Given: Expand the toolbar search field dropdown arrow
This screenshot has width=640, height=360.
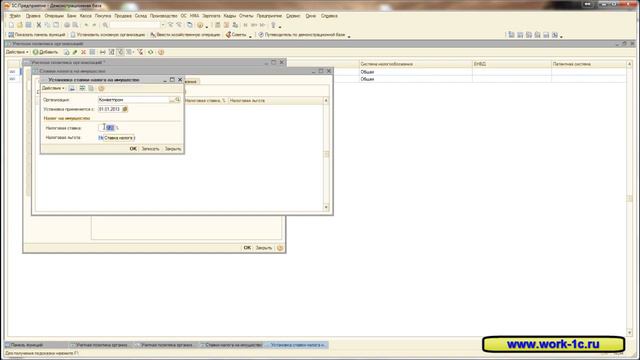Looking at the screenshot, I should (162, 25).
